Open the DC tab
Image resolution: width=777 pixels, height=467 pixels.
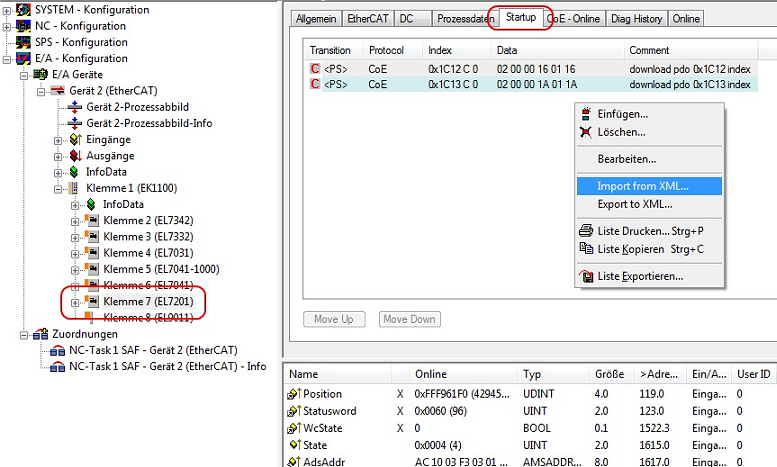pos(413,19)
